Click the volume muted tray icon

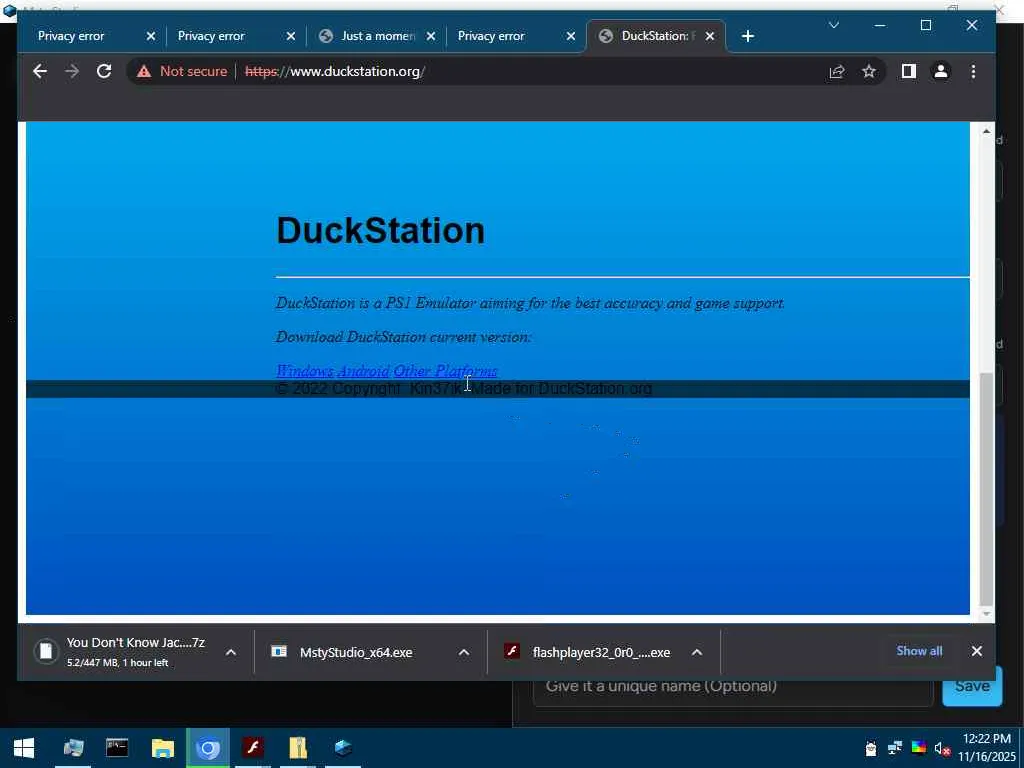(942, 748)
